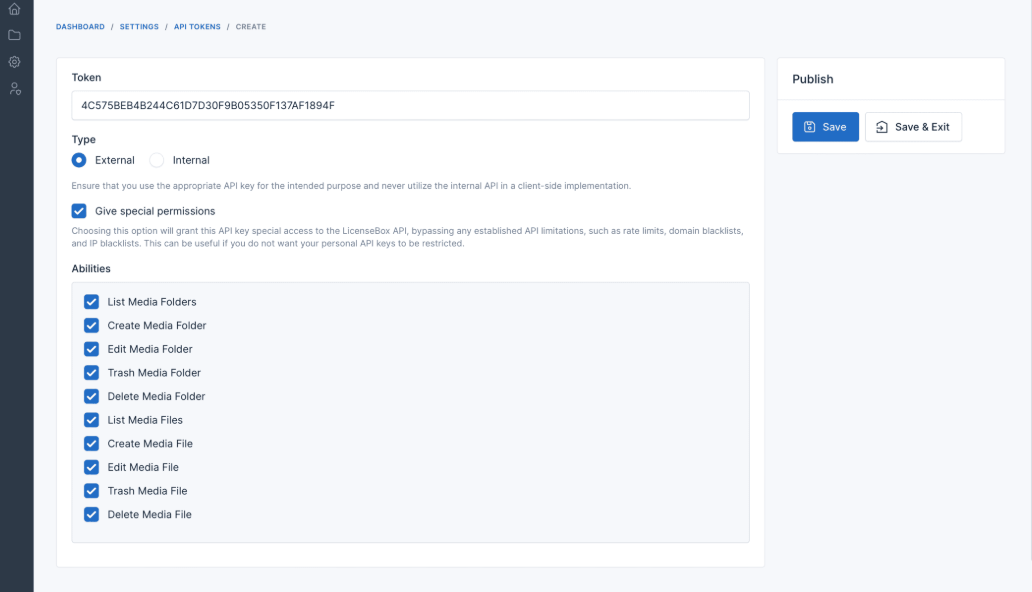Click the Save & Exit button
This screenshot has height=592, width=1032.
[914, 127]
